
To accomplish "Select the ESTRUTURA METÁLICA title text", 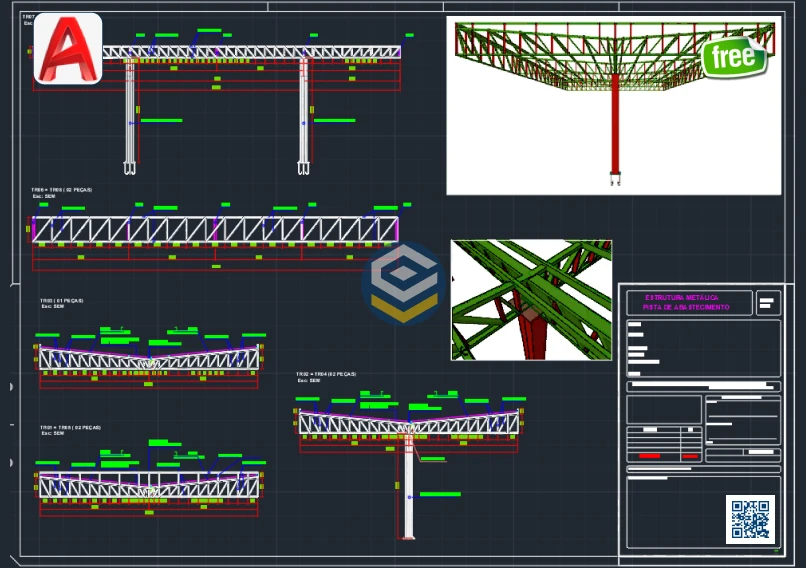I will tap(685, 297).
